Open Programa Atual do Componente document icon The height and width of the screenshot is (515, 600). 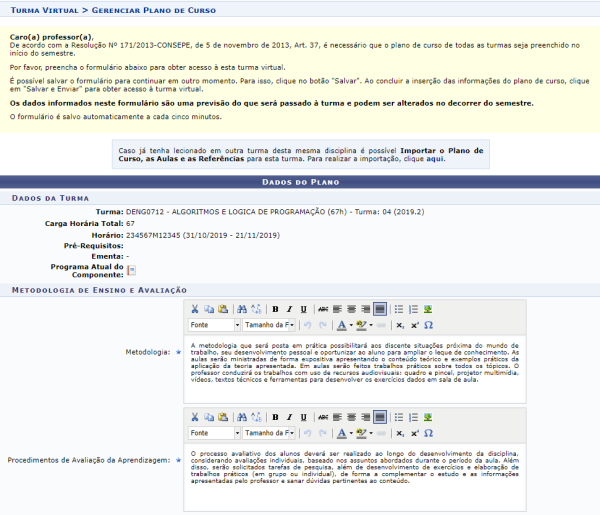pyautogui.click(x=132, y=269)
